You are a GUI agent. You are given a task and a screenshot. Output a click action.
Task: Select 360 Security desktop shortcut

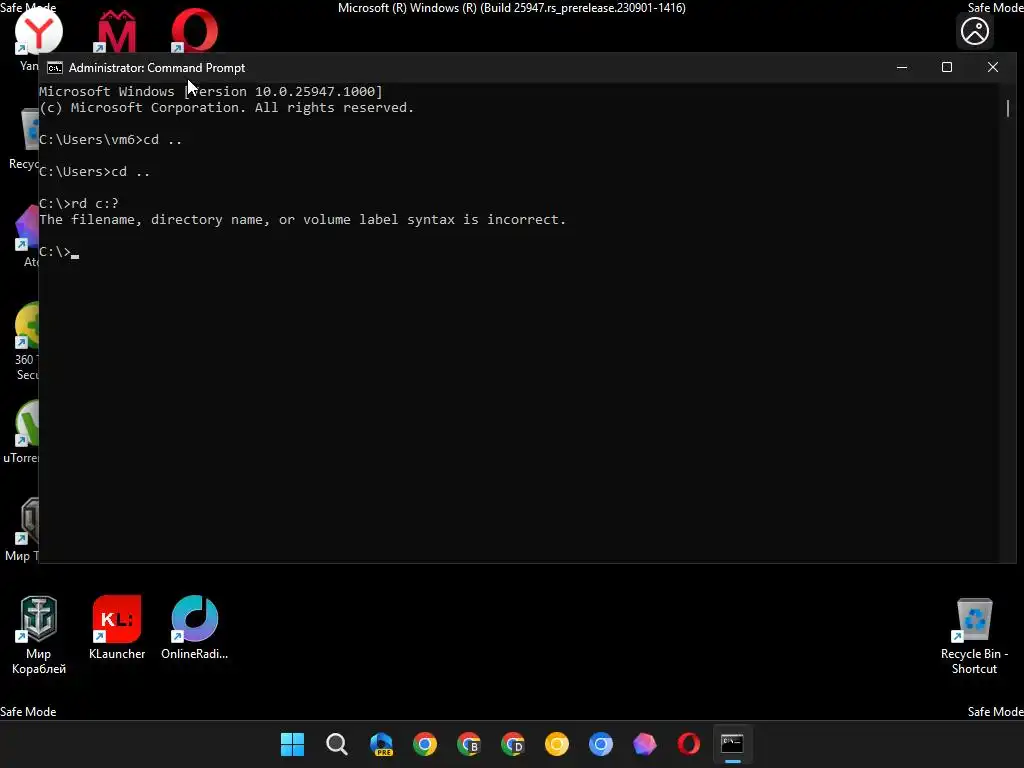tap(26, 341)
